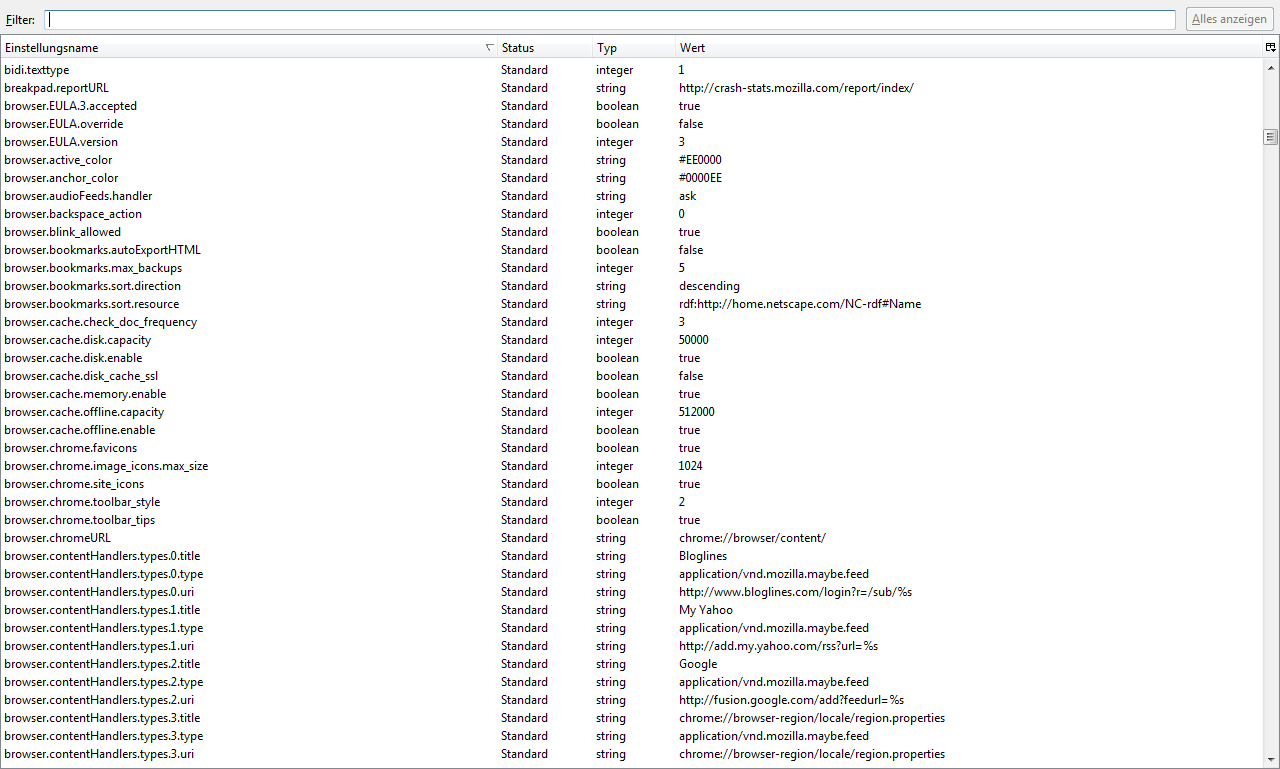Screen dimensions: 1280x769
Task: Click the sort arrow on Einstellungsname column
Action: pyautogui.click(x=488, y=48)
